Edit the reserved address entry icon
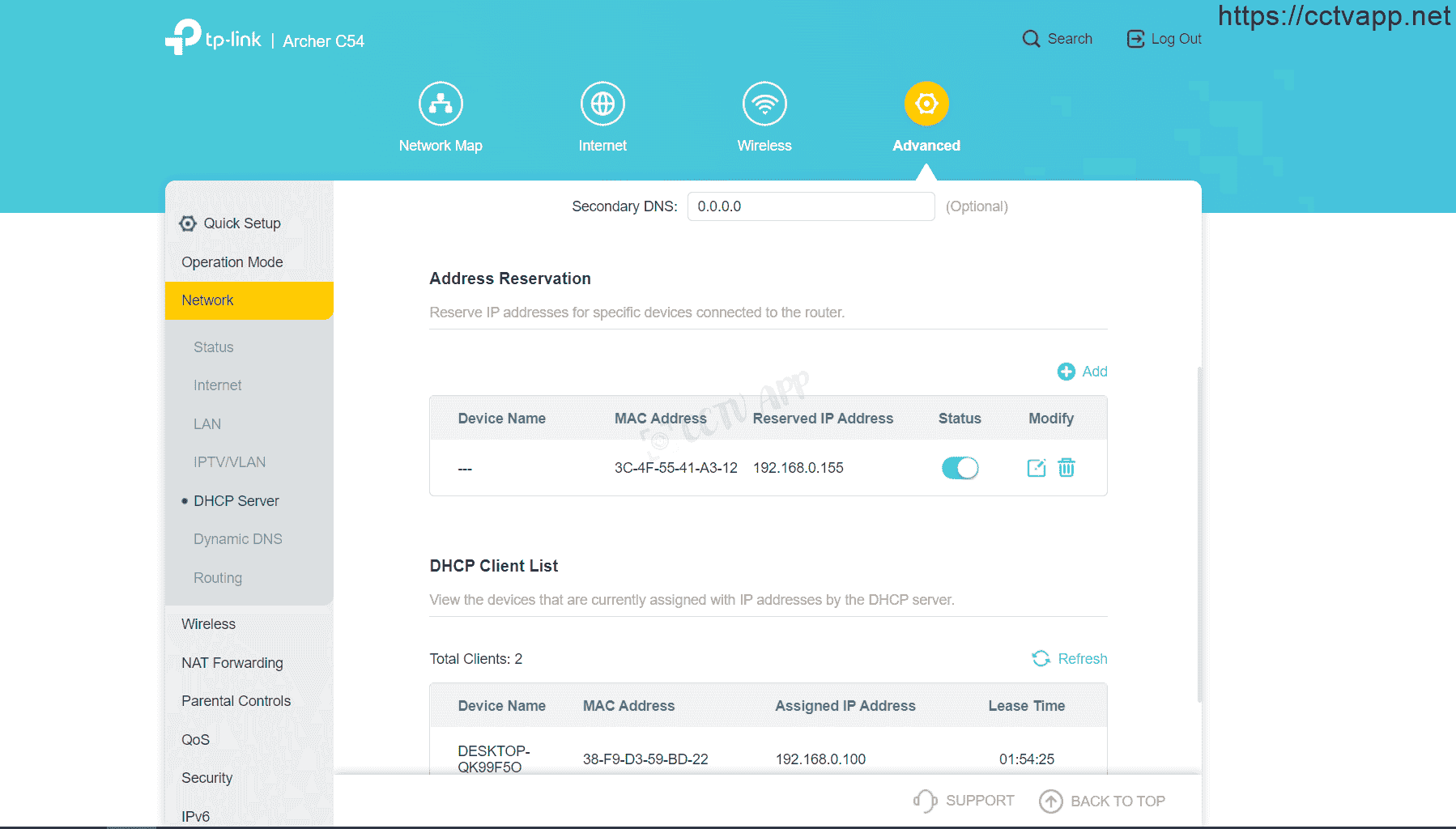Image resolution: width=1456 pixels, height=829 pixels. 1037,467
